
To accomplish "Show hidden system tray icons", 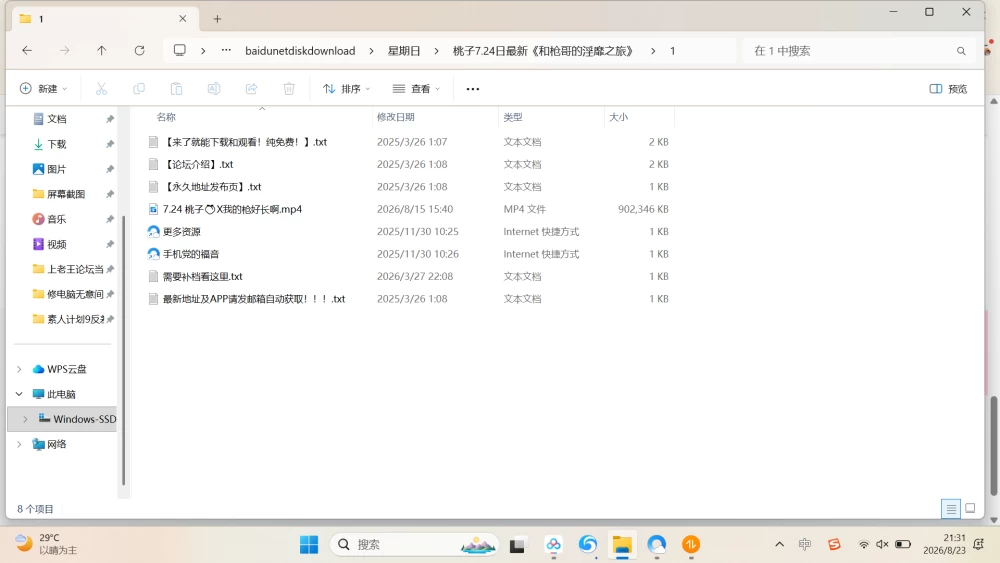I will (779, 545).
